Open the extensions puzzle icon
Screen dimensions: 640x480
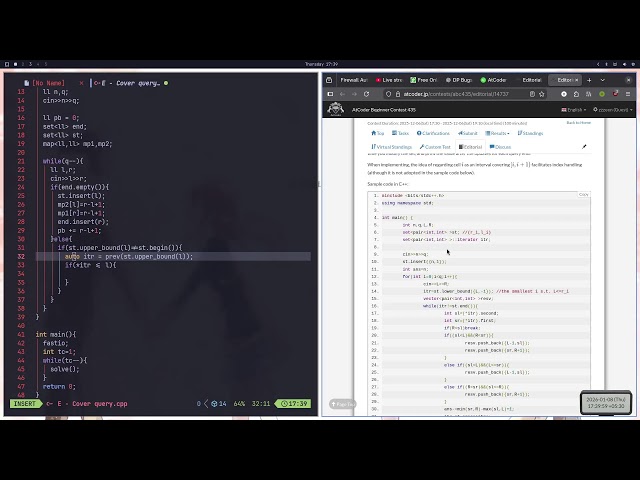click(576, 94)
